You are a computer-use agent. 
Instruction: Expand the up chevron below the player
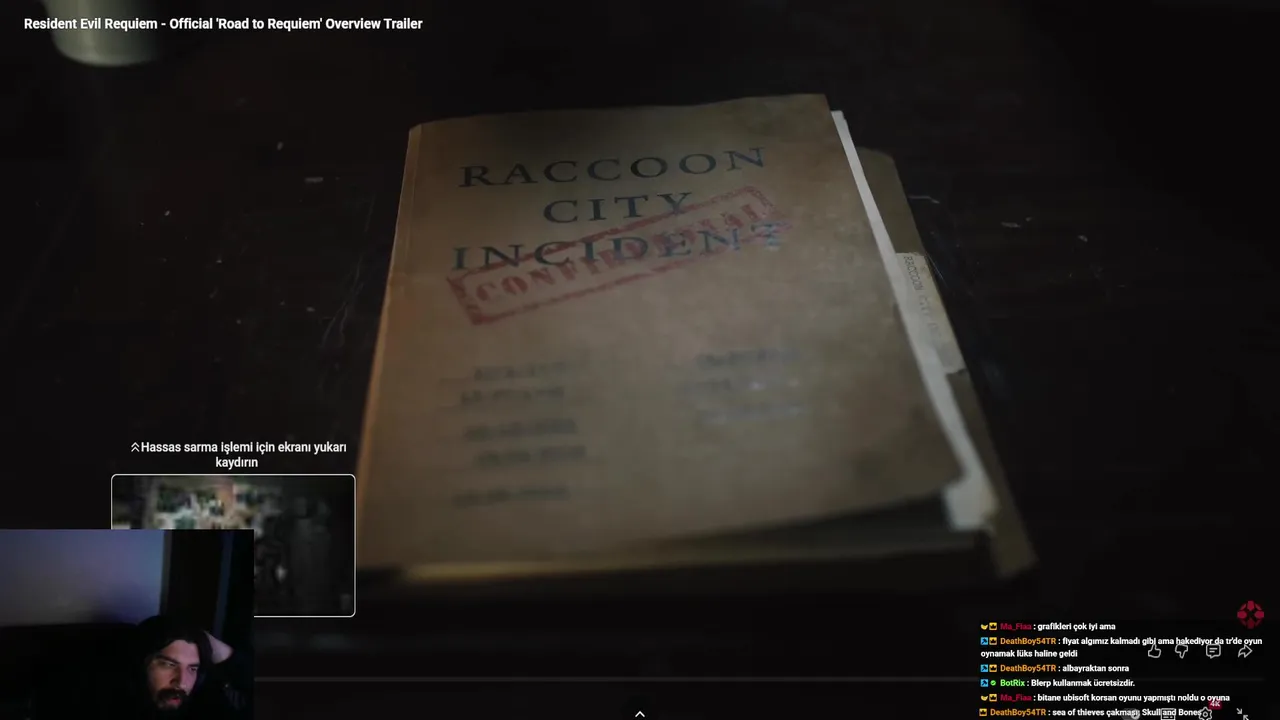click(x=640, y=713)
